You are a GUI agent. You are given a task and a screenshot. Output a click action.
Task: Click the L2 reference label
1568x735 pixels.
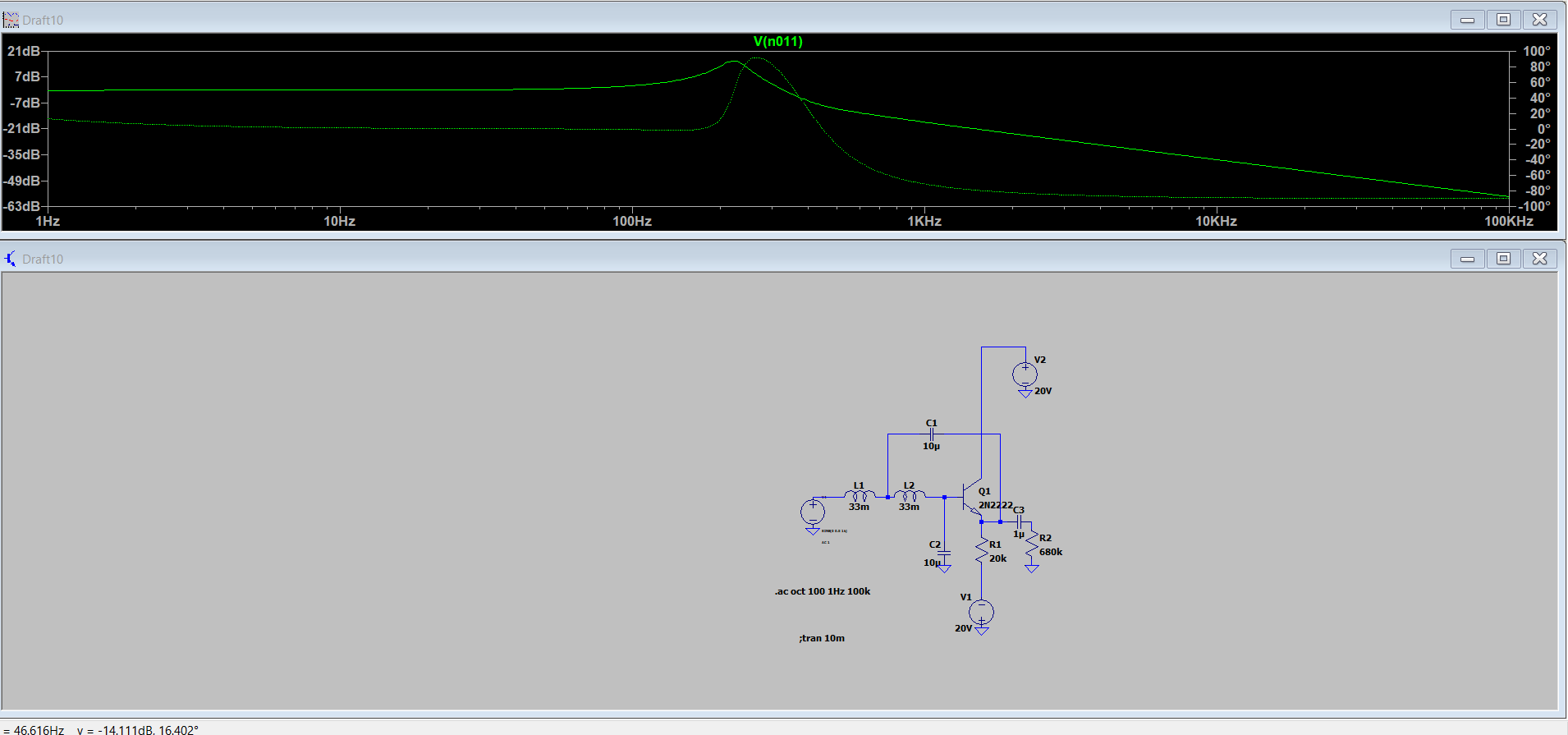pyautogui.click(x=909, y=485)
